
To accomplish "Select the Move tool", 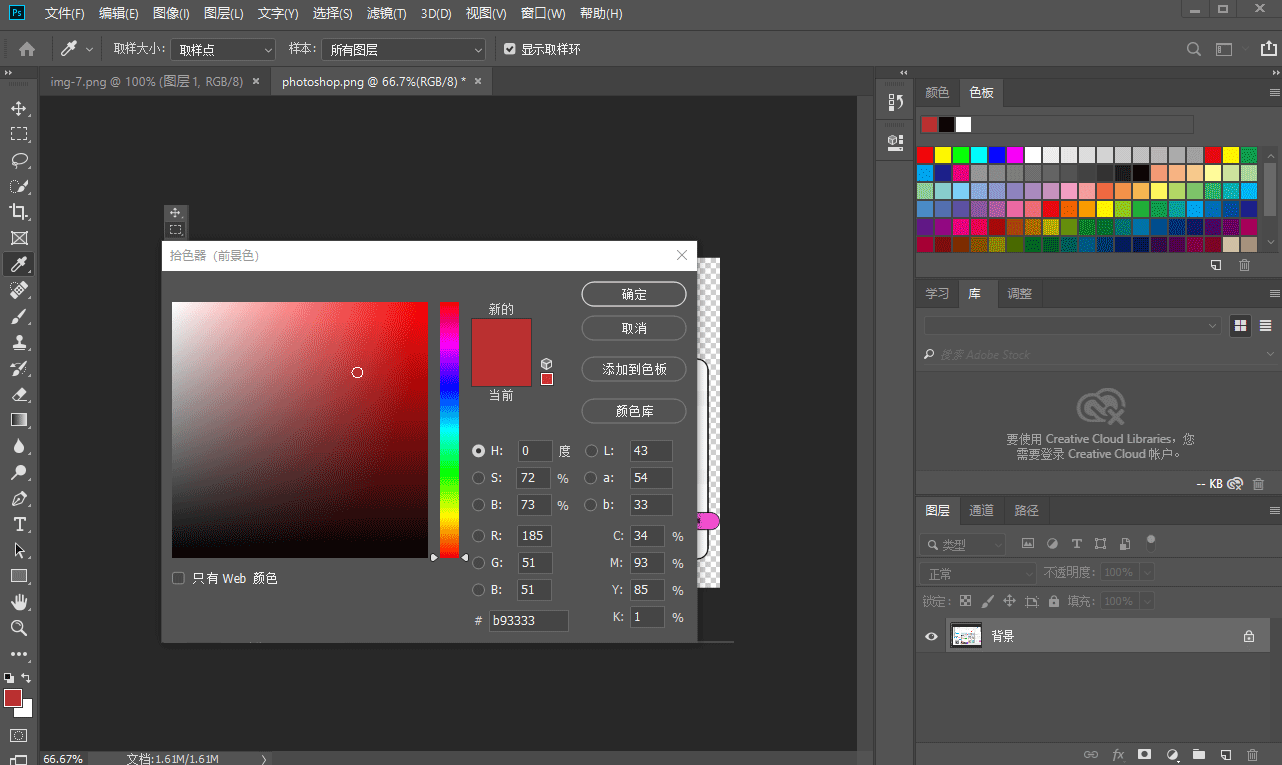I will 18,108.
